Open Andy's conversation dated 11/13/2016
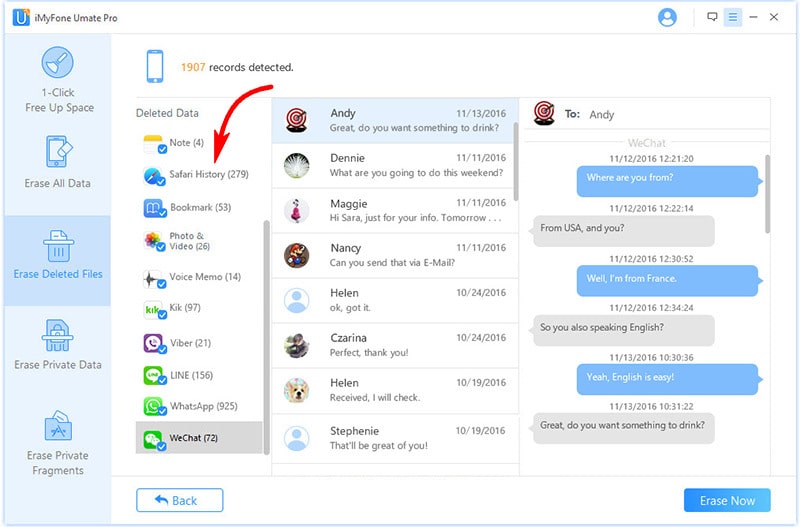Screen dimensions: 800x527 coord(394,120)
